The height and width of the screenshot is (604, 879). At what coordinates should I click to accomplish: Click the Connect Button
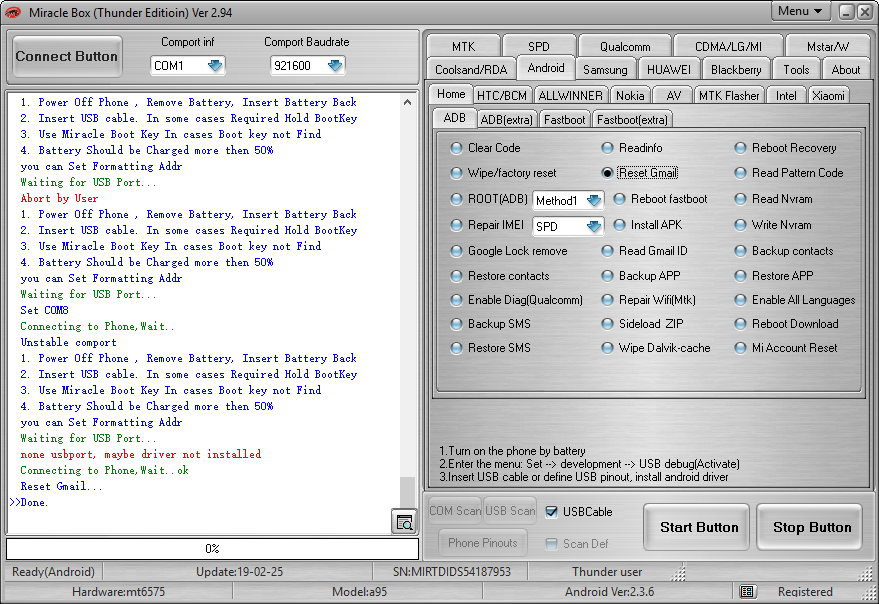67,56
